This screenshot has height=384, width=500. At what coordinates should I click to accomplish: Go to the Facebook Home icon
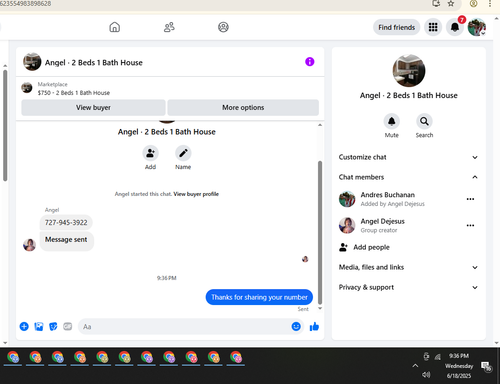click(x=114, y=27)
